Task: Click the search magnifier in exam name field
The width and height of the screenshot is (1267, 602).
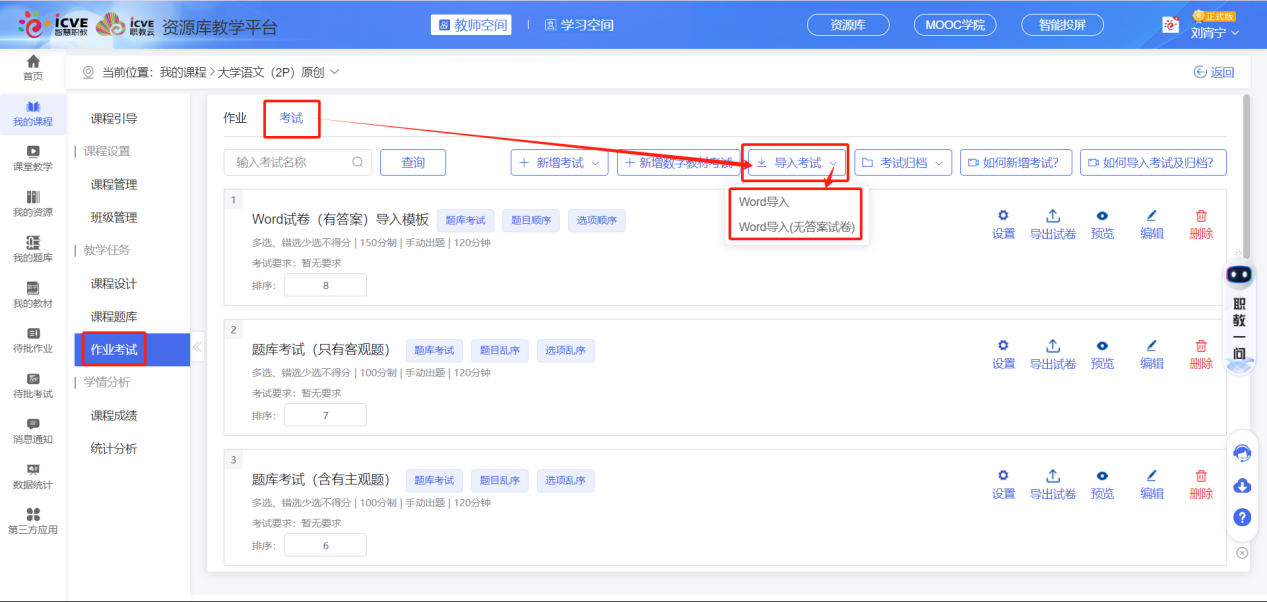Action: (x=358, y=162)
